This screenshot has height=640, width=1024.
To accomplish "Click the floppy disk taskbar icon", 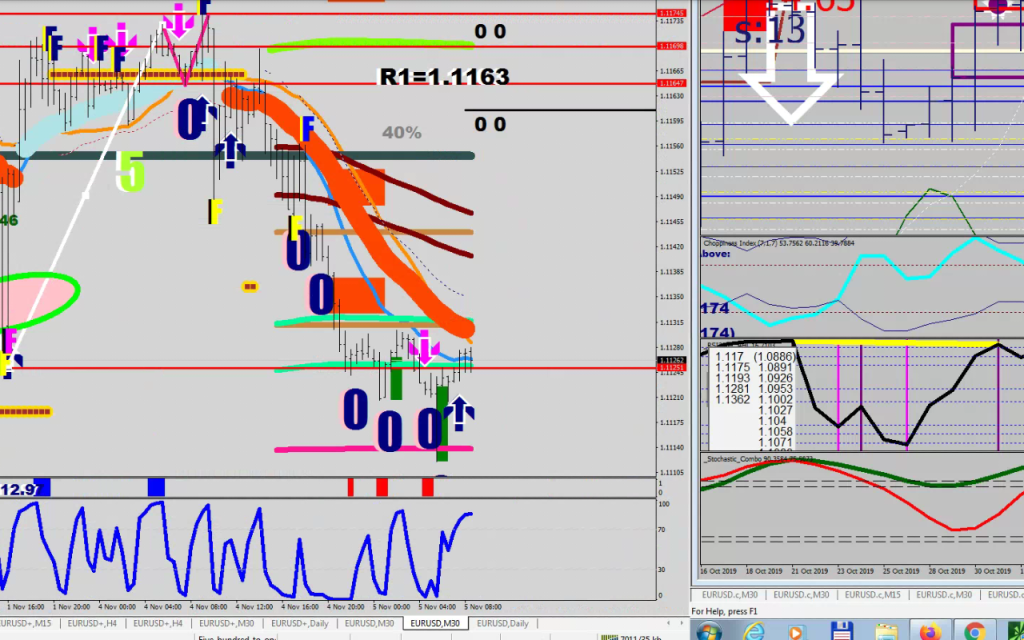I will pos(841,630).
